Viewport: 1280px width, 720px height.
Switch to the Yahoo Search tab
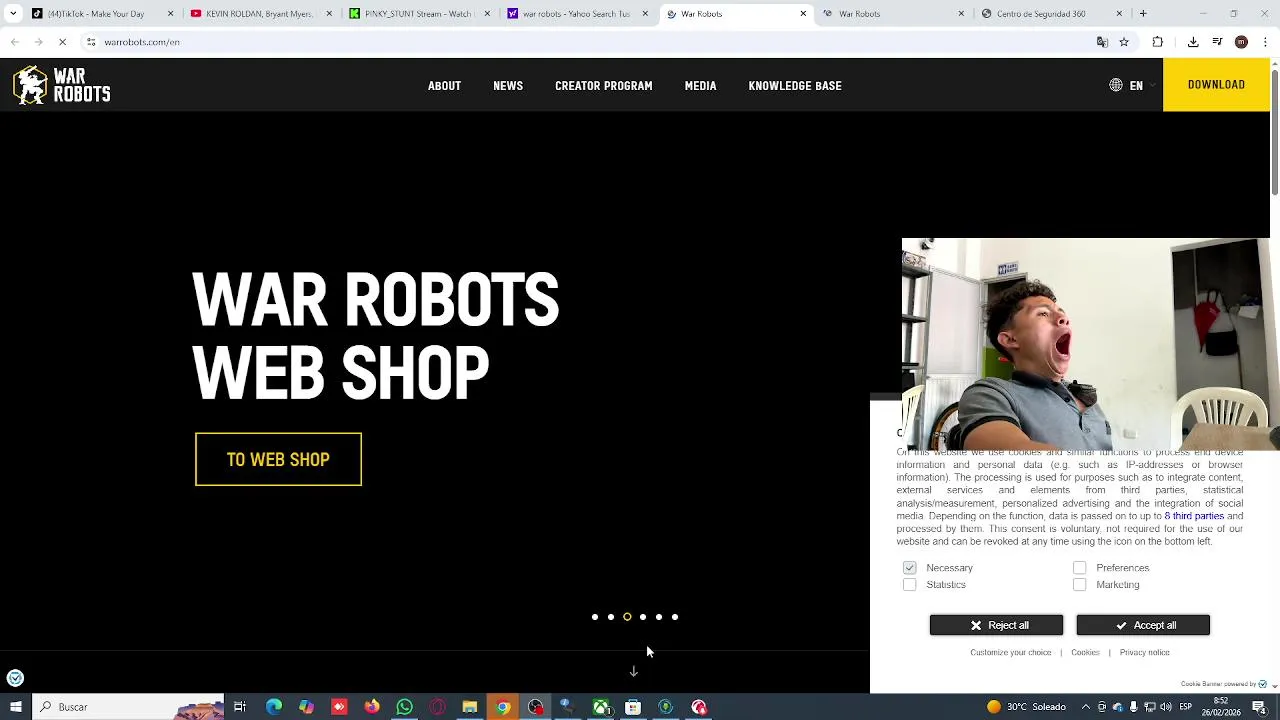[x=575, y=14]
